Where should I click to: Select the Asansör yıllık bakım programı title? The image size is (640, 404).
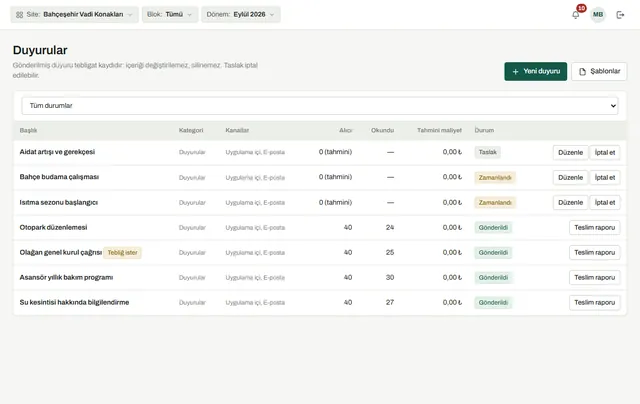66,277
